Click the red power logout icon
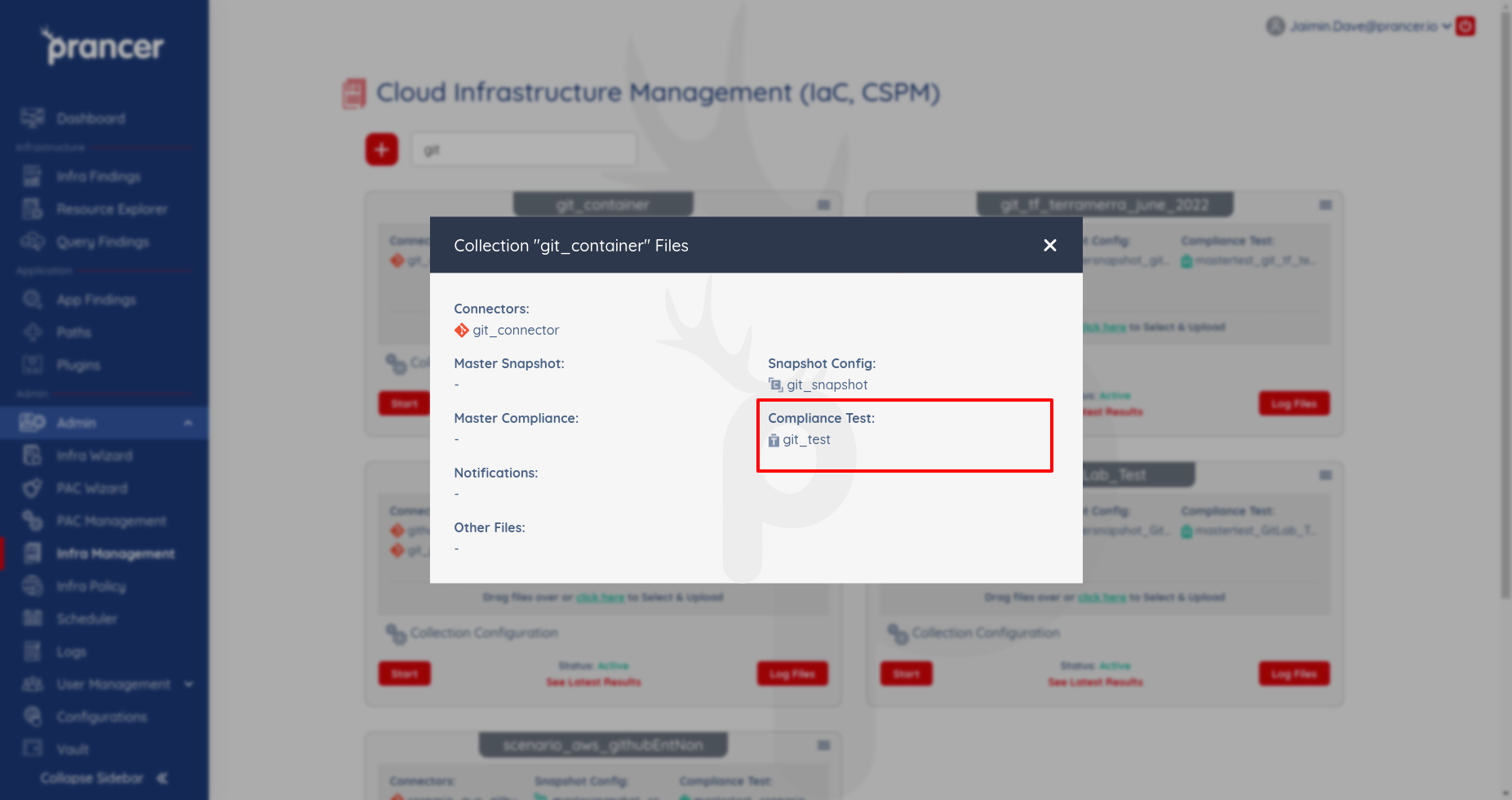 coord(1465,26)
